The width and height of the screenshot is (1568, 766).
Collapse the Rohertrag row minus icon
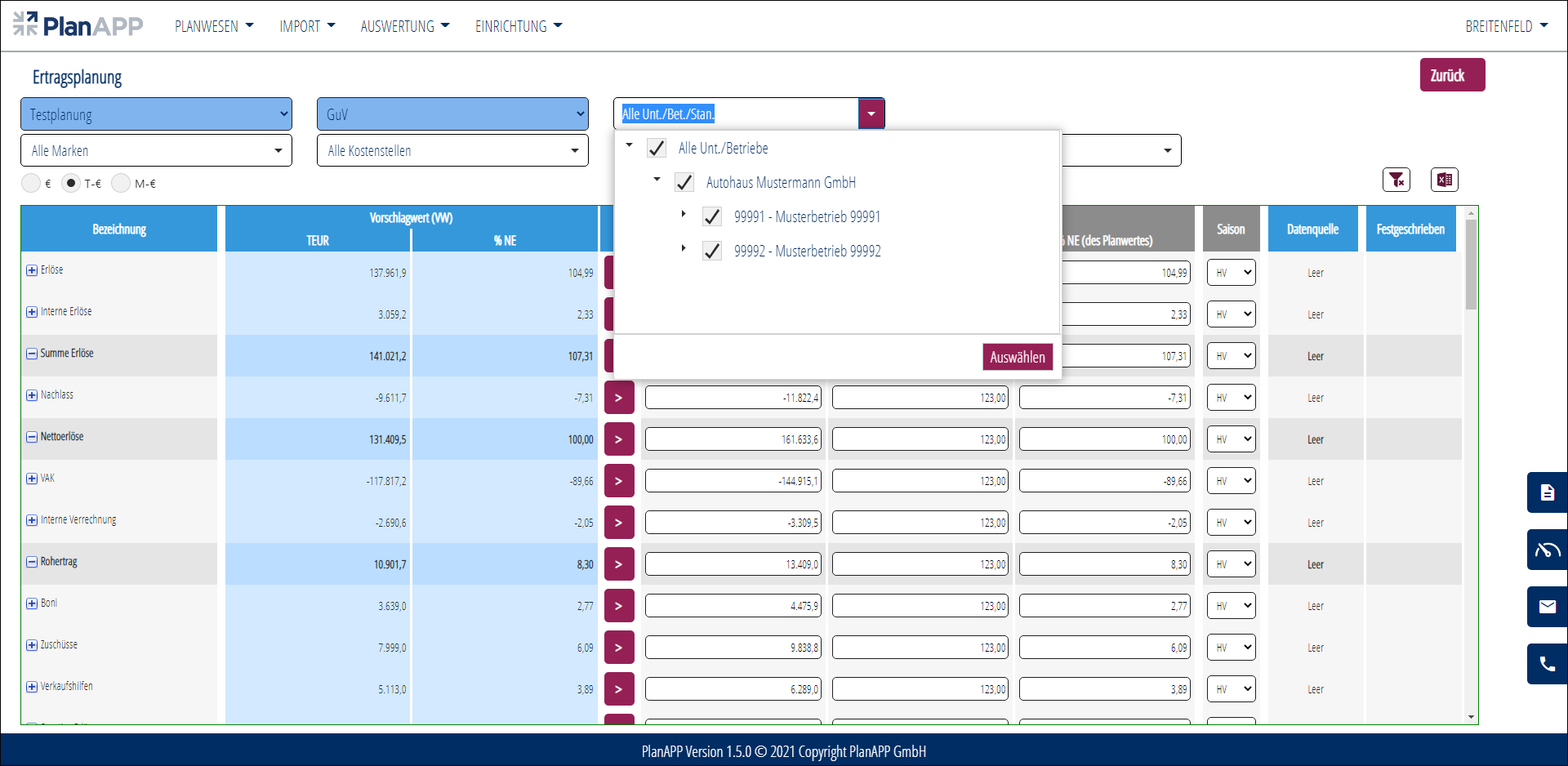[x=32, y=562]
